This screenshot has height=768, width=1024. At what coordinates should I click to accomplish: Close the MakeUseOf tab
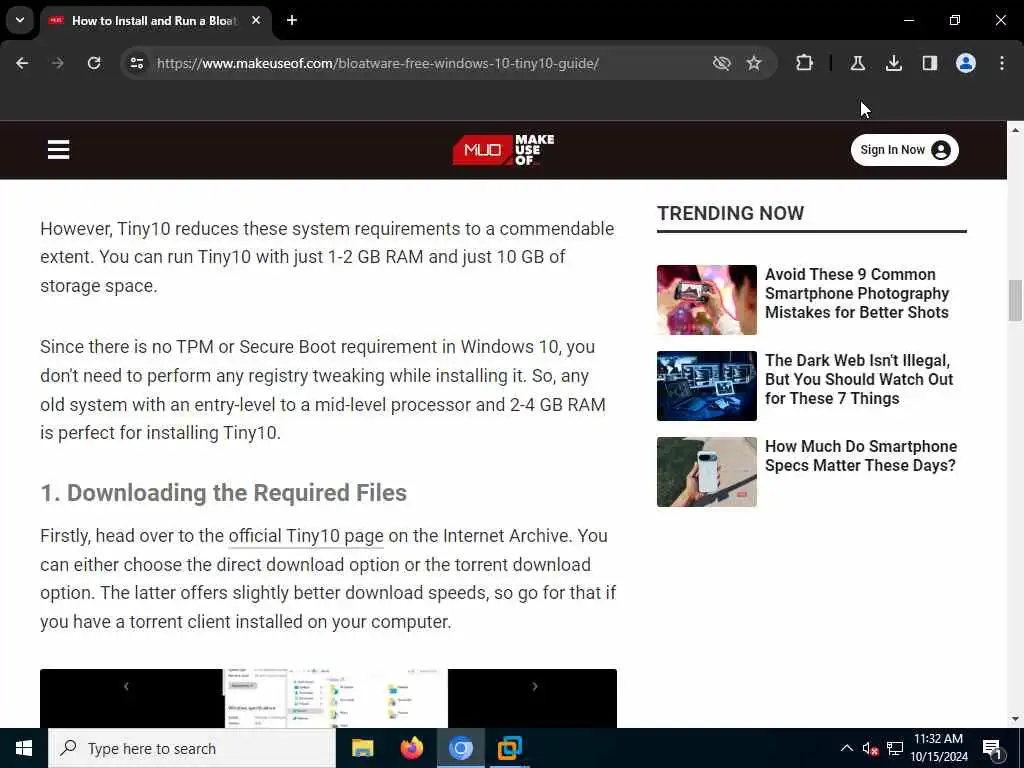click(256, 20)
